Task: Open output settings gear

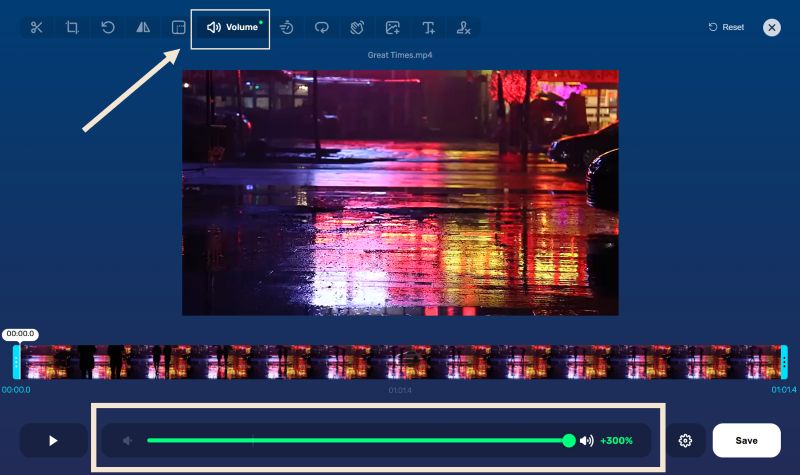Action: 685,440
